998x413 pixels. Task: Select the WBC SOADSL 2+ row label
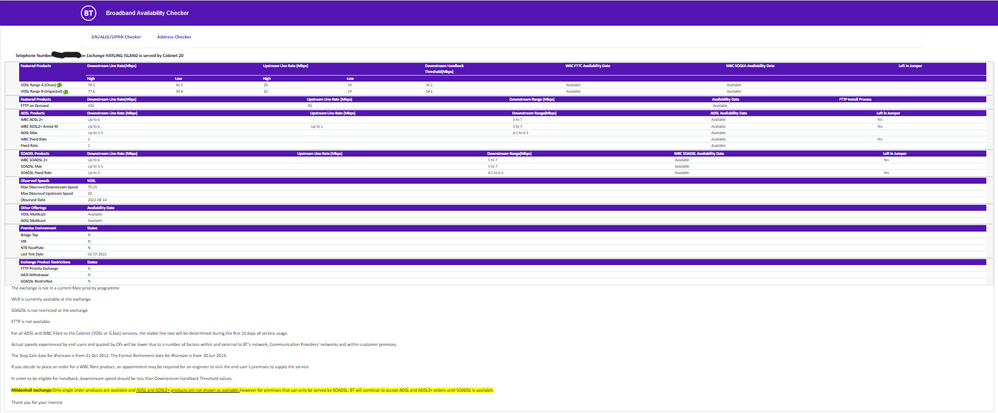(33, 160)
